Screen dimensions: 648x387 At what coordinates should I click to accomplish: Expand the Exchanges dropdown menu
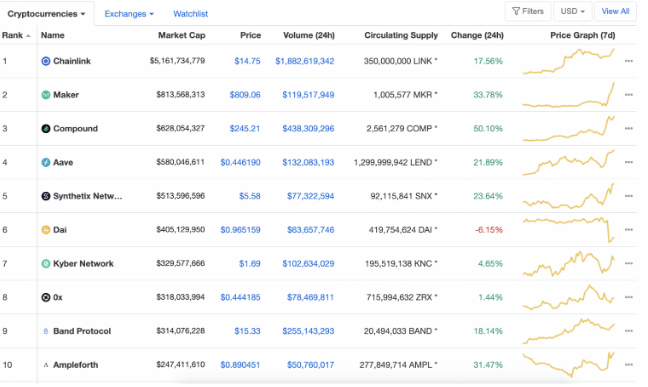coord(129,14)
